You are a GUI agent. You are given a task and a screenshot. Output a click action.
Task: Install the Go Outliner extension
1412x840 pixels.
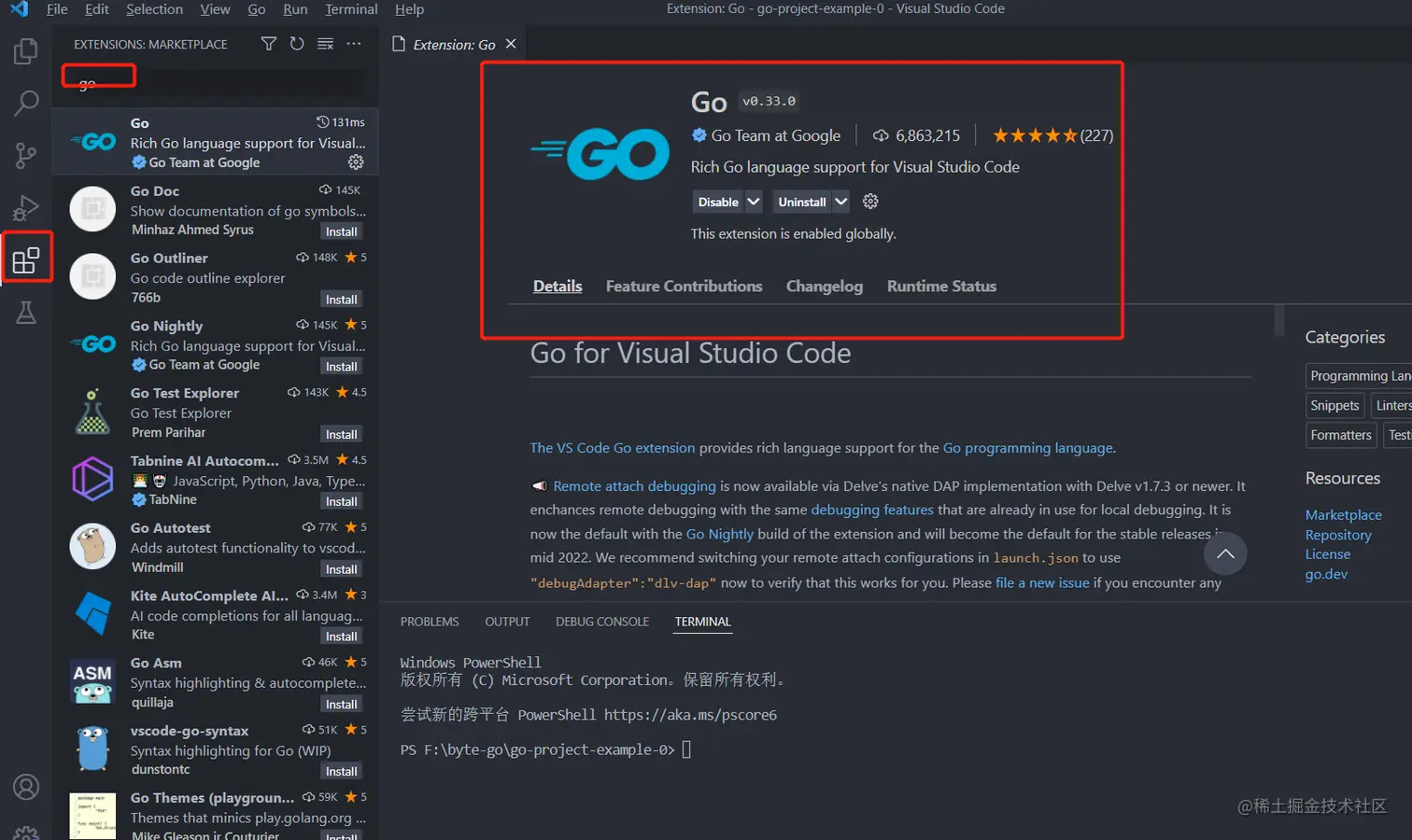pyautogui.click(x=341, y=300)
